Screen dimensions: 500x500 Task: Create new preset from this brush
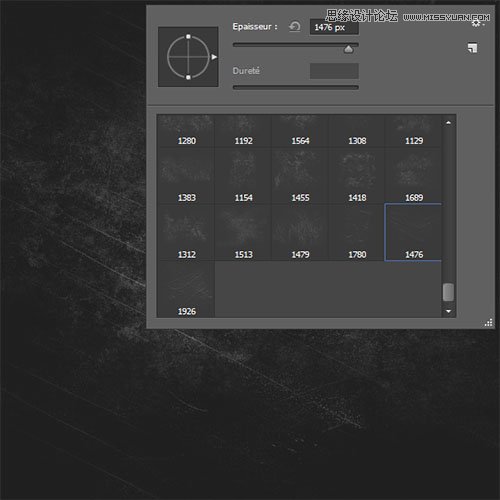tap(472, 48)
